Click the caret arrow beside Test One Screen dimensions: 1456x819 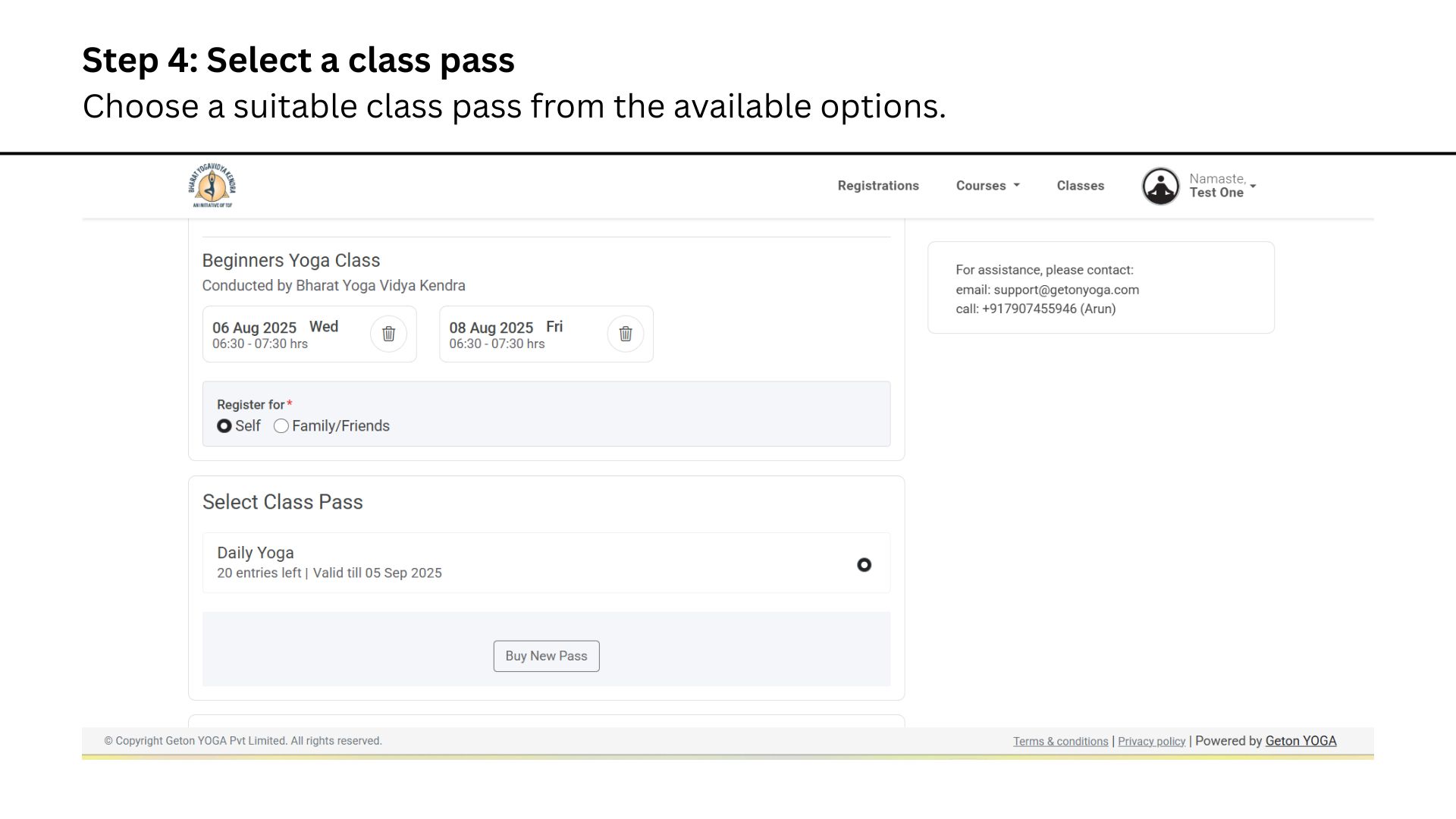1253,187
